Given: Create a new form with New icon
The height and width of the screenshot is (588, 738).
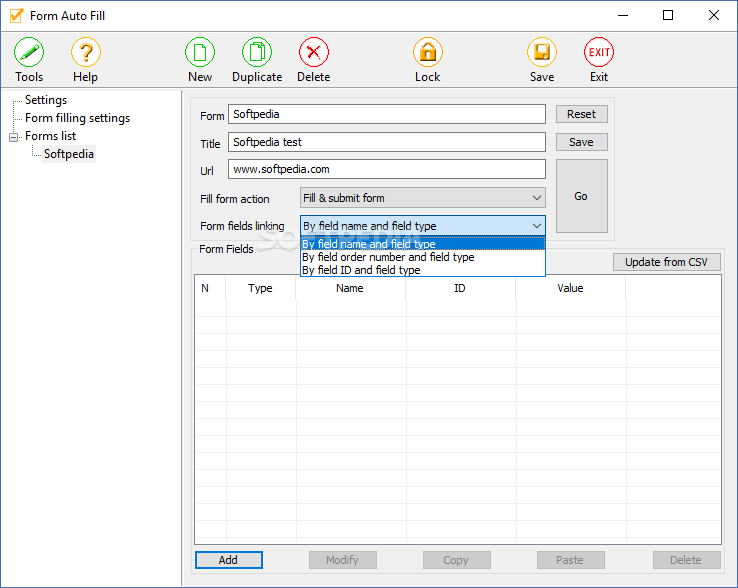Looking at the screenshot, I should [200, 53].
